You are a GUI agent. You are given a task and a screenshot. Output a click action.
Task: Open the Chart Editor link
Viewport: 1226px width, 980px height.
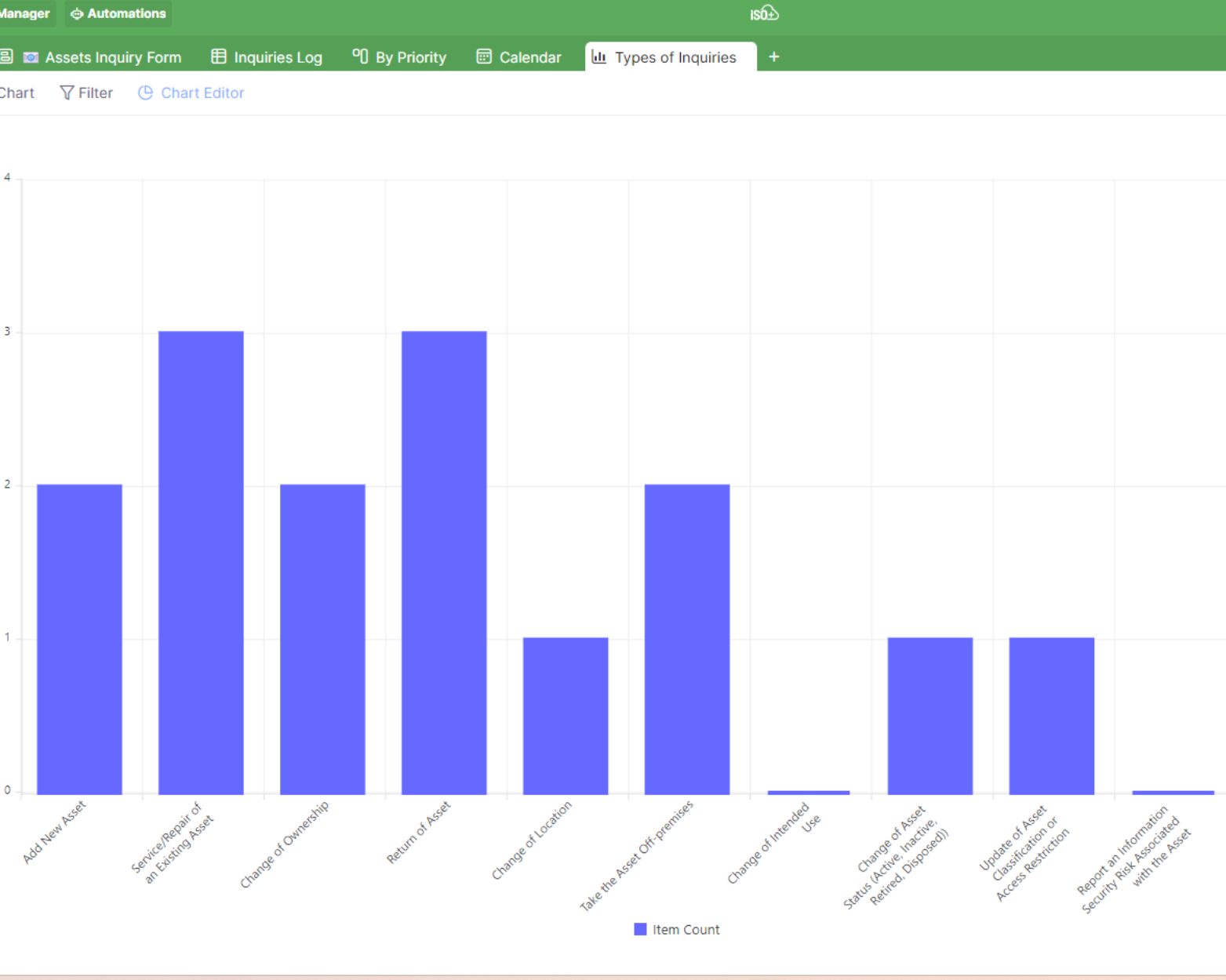(x=202, y=93)
